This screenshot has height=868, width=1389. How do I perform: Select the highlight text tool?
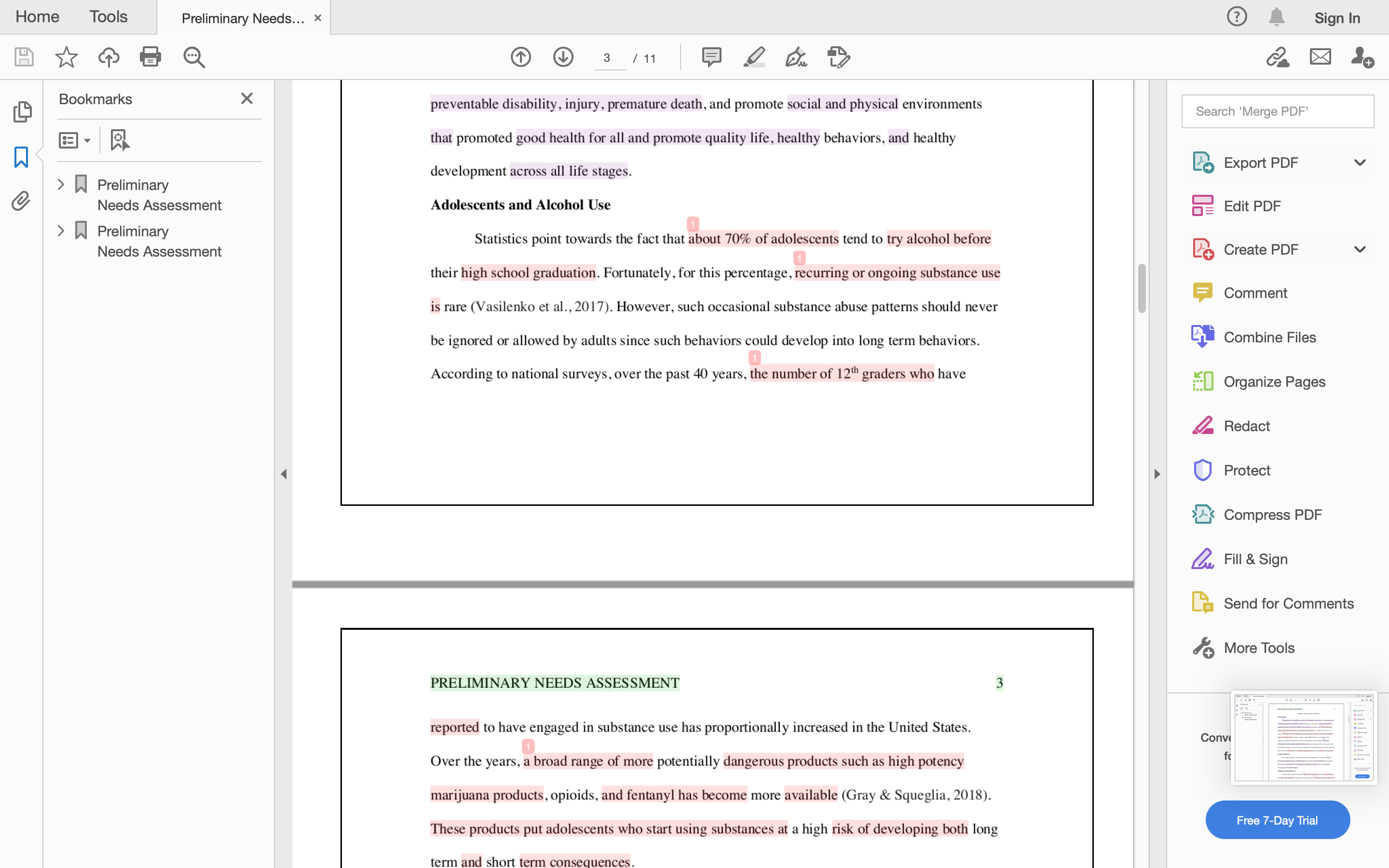click(x=754, y=57)
